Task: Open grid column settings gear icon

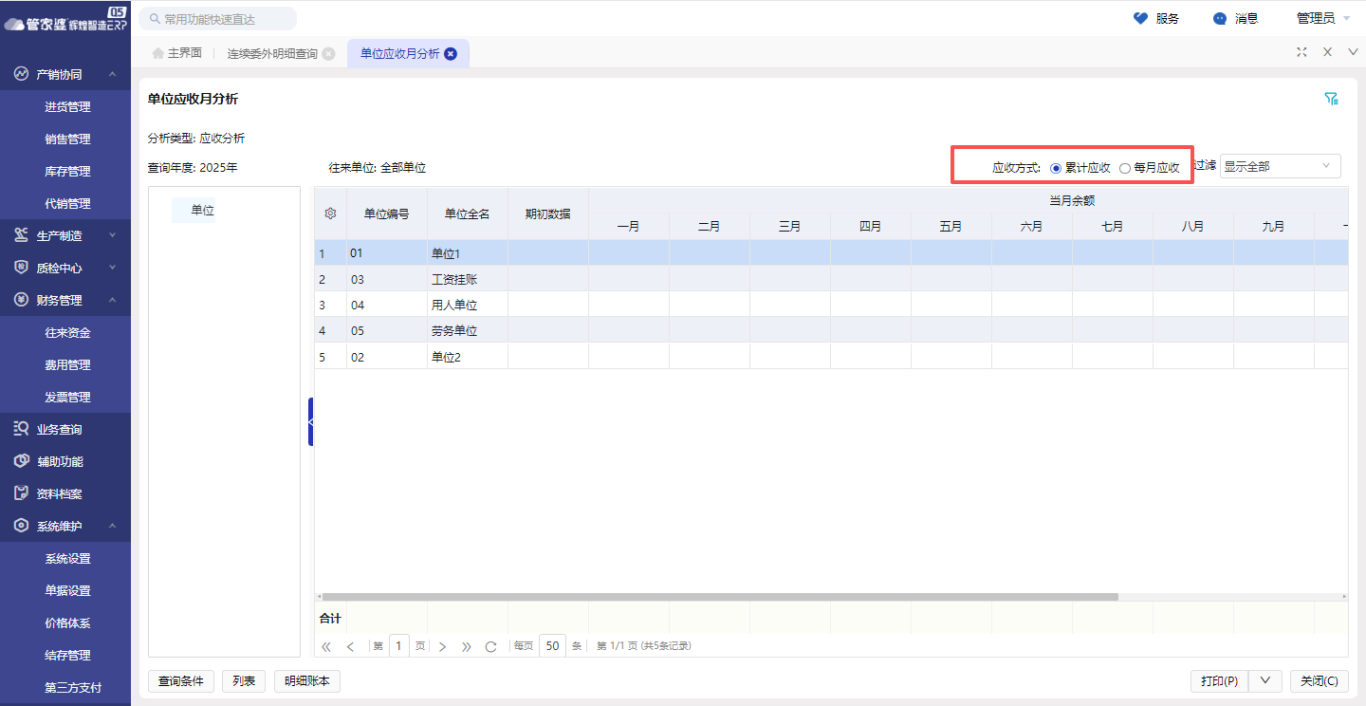Action: point(331,213)
